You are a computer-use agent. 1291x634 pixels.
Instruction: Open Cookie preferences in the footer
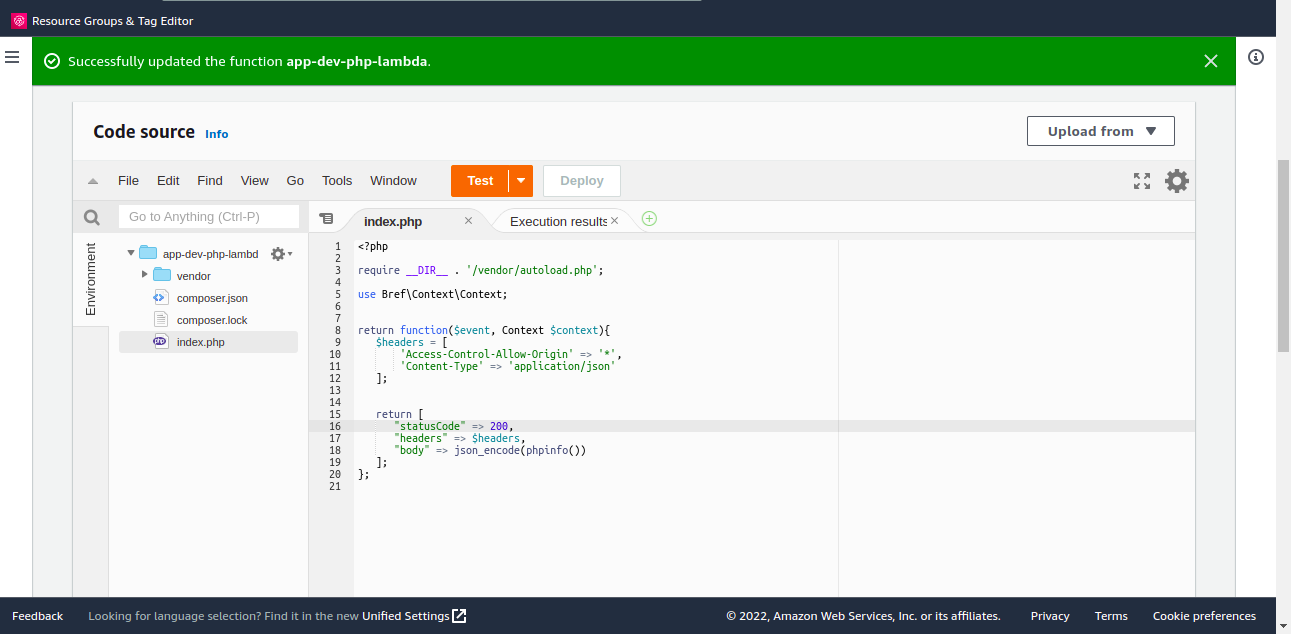[1204, 616]
